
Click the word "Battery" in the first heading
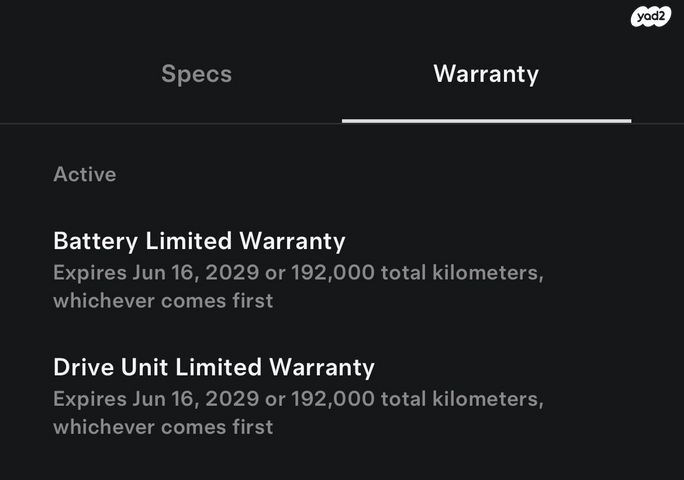(x=95, y=241)
